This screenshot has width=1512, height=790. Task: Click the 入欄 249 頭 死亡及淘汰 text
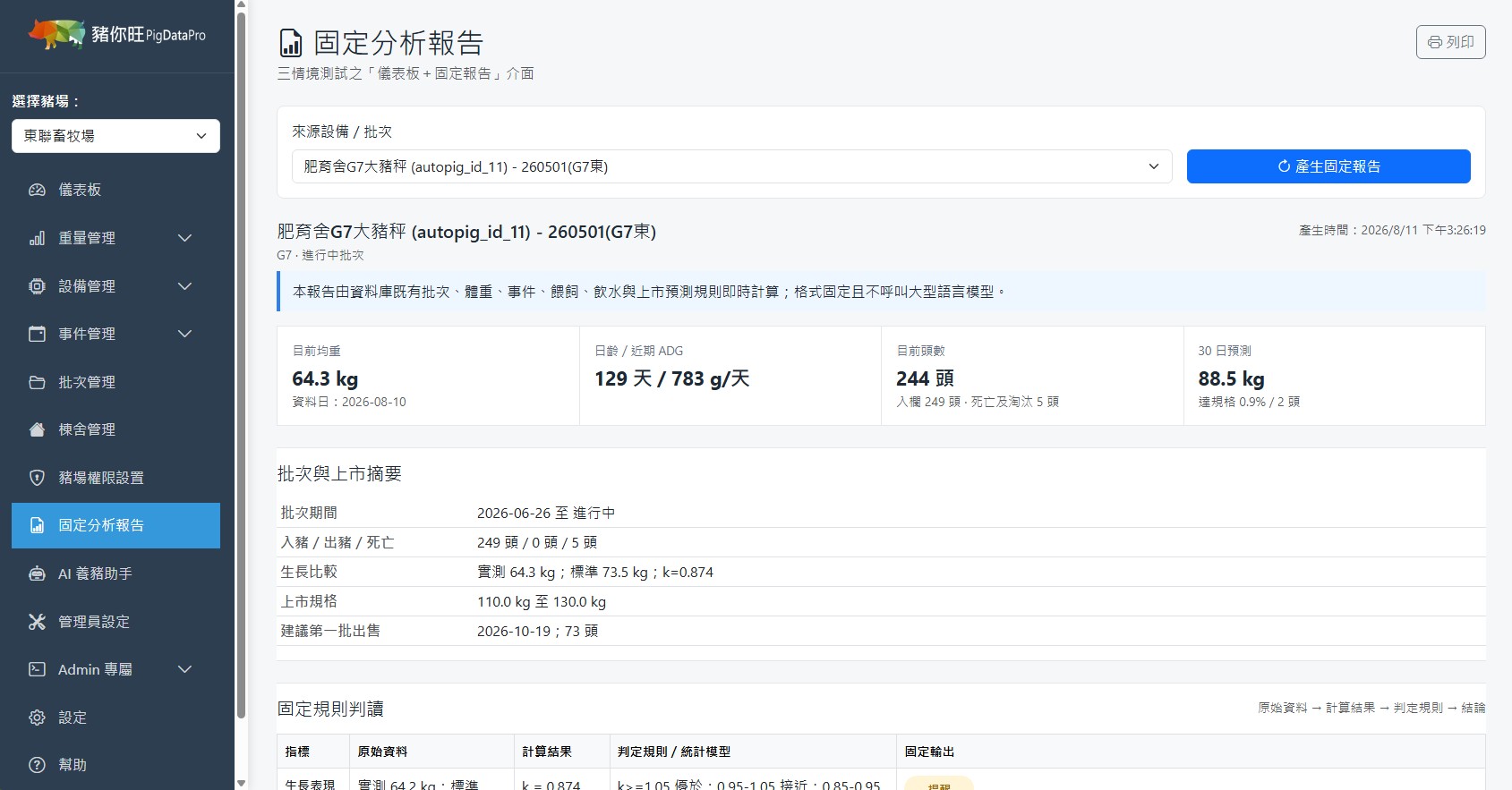pos(977,402)
